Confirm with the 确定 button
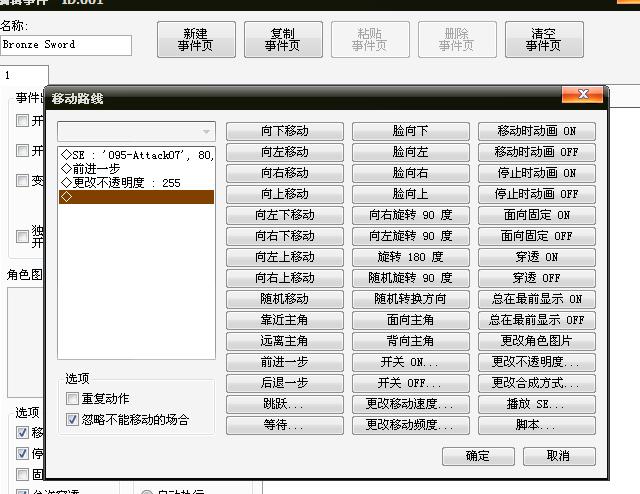 [x=478, y=456]
